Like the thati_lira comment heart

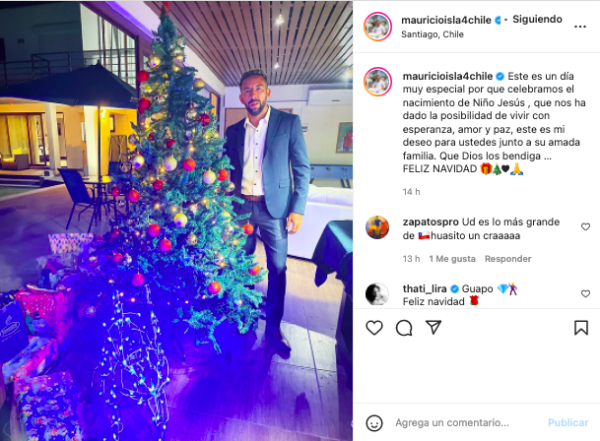tap(585, 294)
